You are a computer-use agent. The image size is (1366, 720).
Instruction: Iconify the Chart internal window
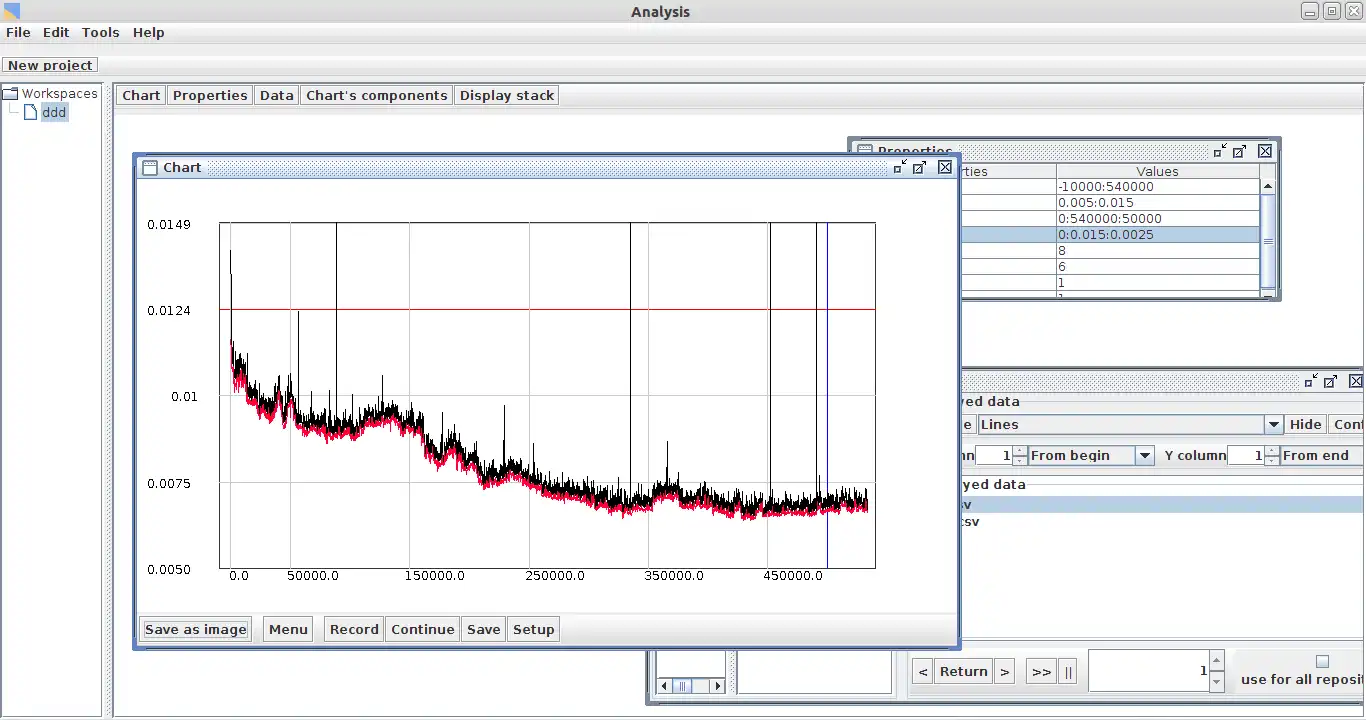pyautogui.click(x=900, y=167)
